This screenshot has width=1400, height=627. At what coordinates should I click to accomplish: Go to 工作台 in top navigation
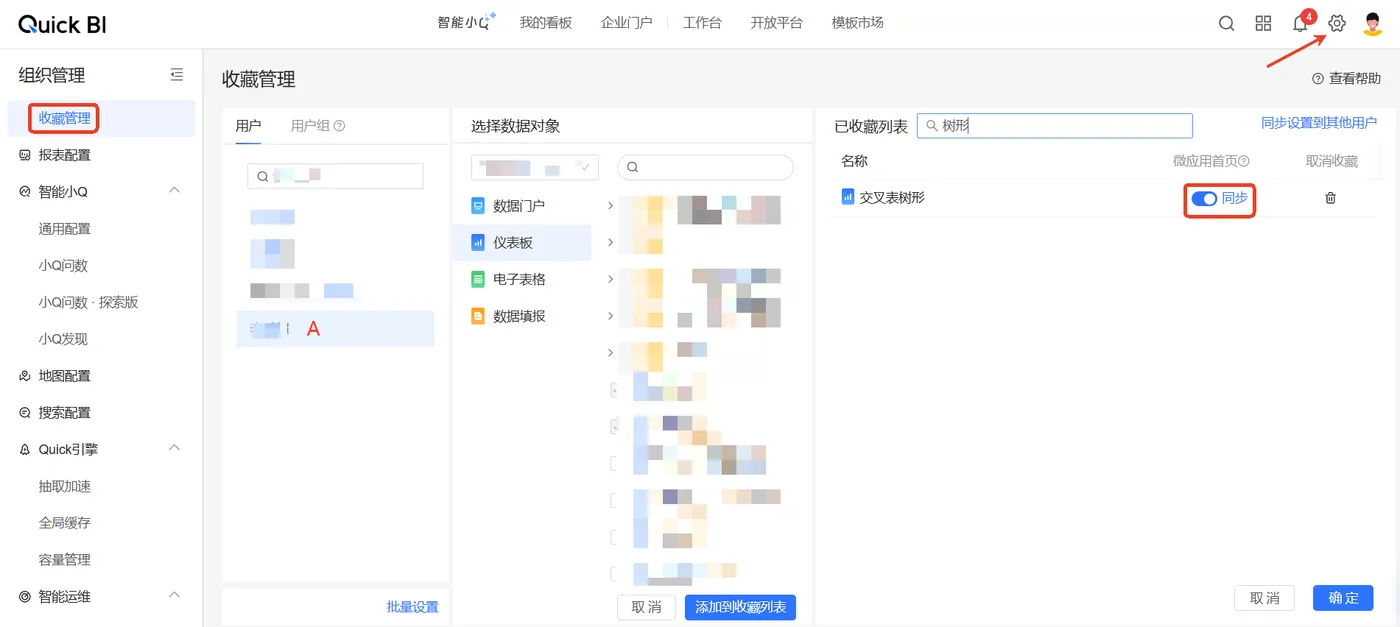[702, 23]
